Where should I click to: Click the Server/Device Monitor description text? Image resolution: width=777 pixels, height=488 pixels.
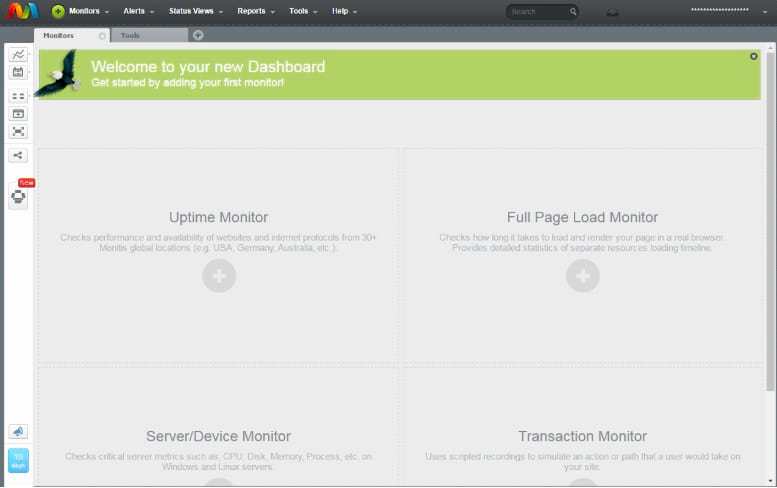pos(218,461)
